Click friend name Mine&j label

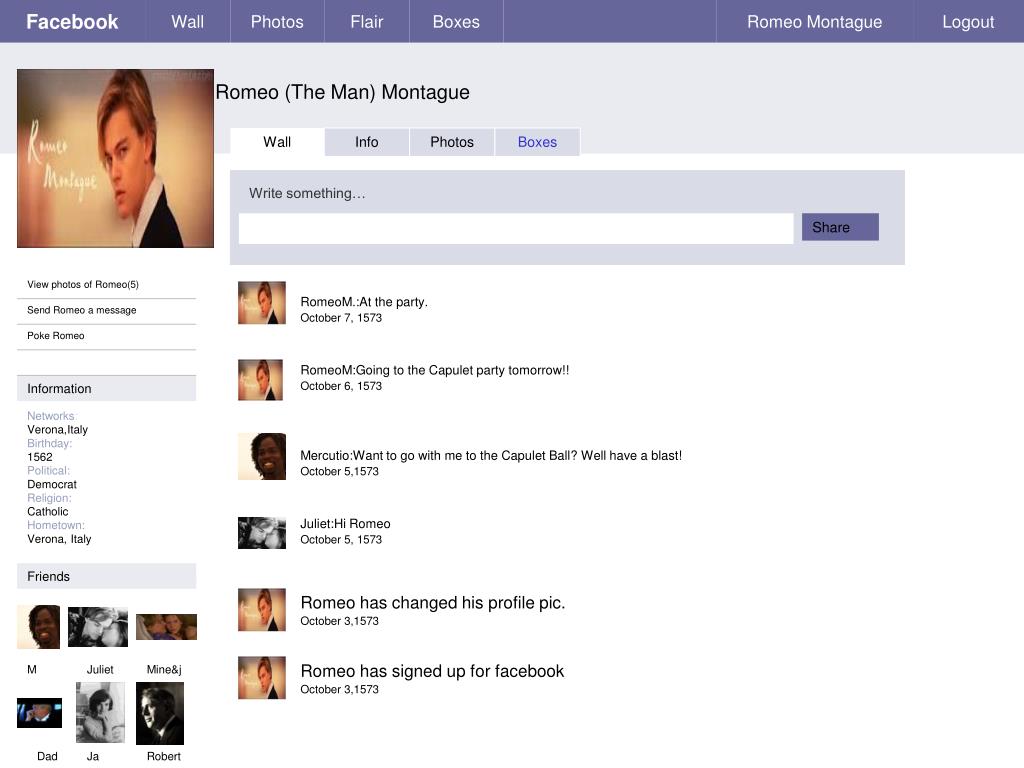click(x=164, y=669)
